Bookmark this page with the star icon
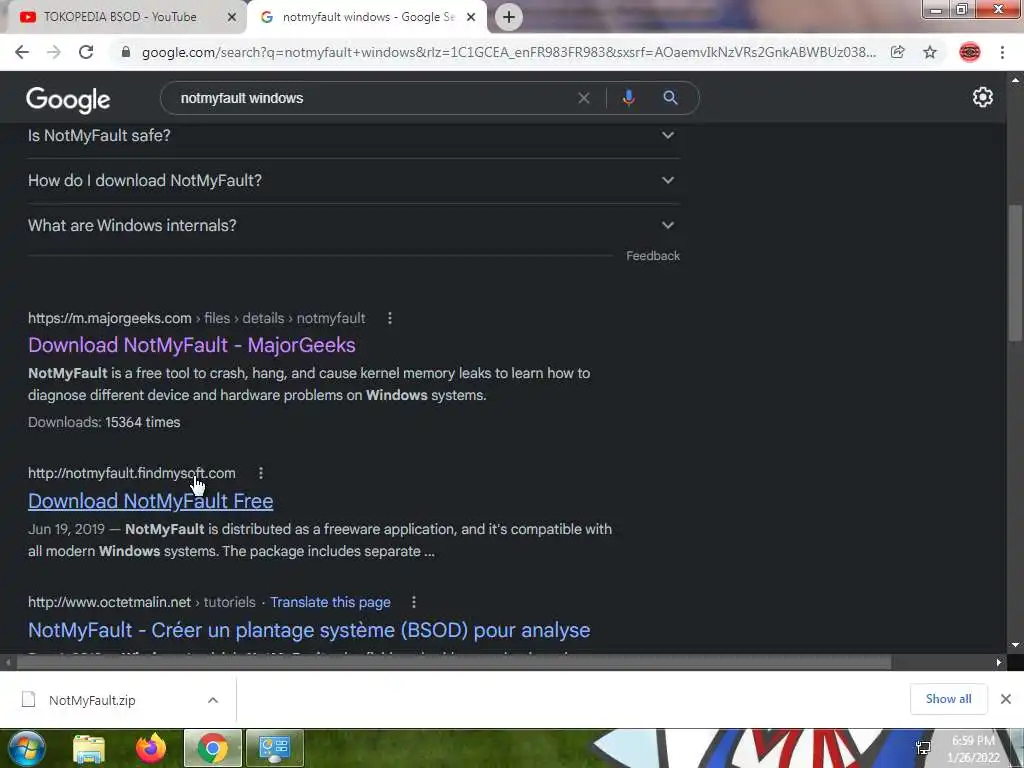Image resolution: width=1024 pixels, height=768 pixels. [x=930, y=52]
